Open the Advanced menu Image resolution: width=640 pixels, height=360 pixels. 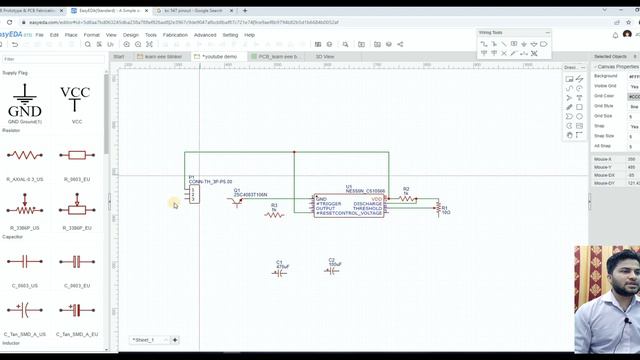205,35
